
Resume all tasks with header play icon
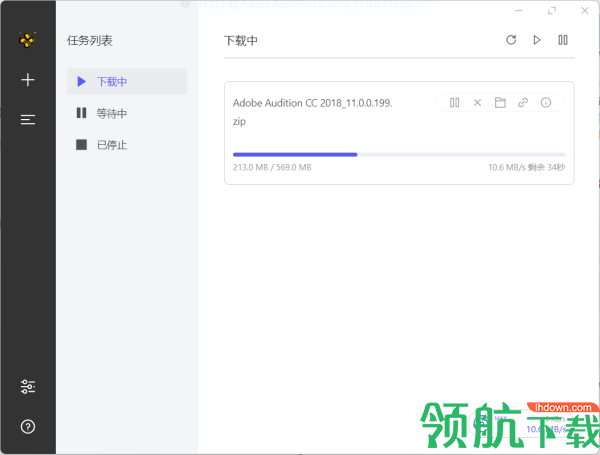click(x=537, y=40)
